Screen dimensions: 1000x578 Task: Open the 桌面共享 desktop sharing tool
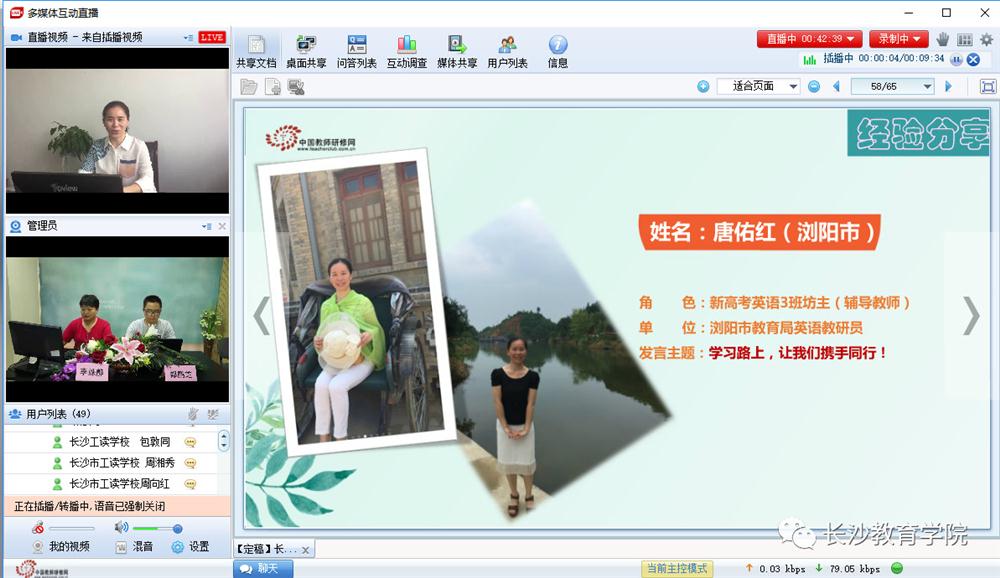[306, 51]
